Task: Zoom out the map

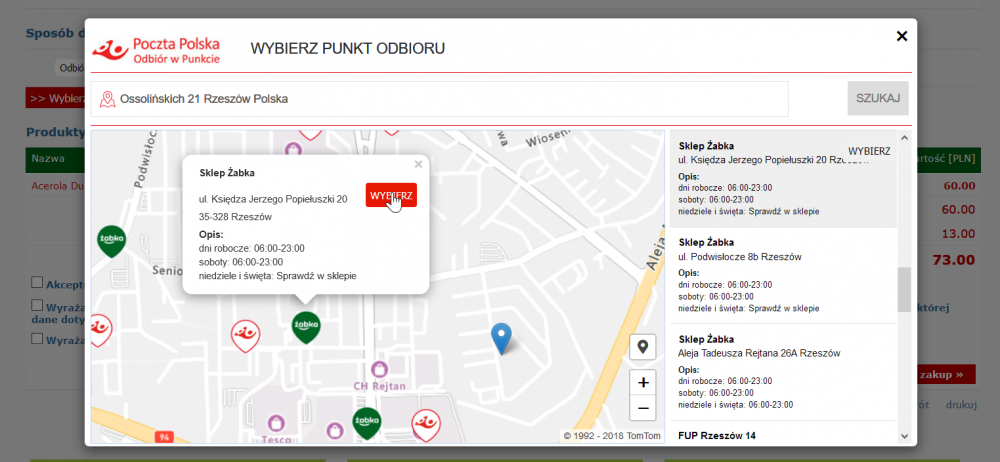Action: tap(643, 408)
